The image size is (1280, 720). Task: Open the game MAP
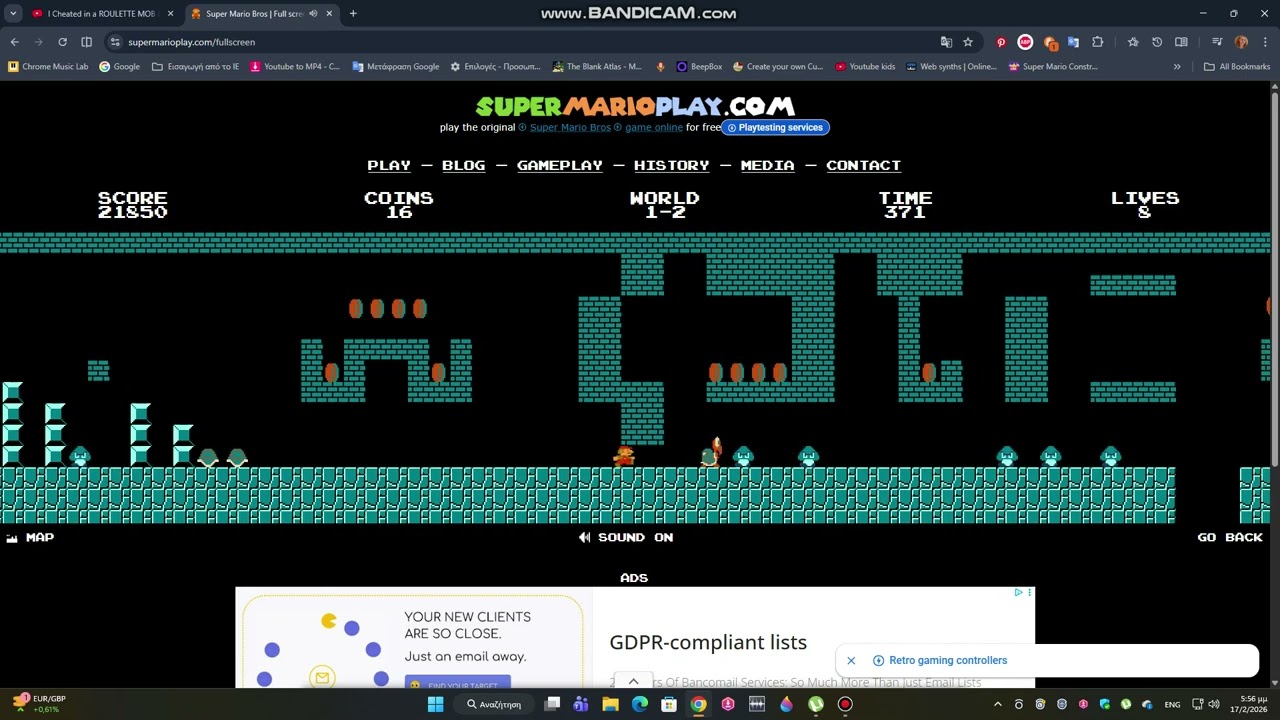click(30, 537)
